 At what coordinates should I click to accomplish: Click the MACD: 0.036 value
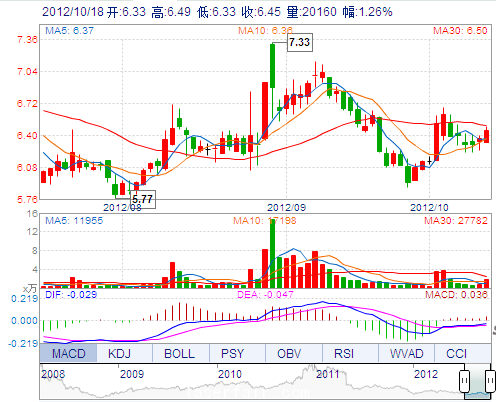click(x=456, y=295)
